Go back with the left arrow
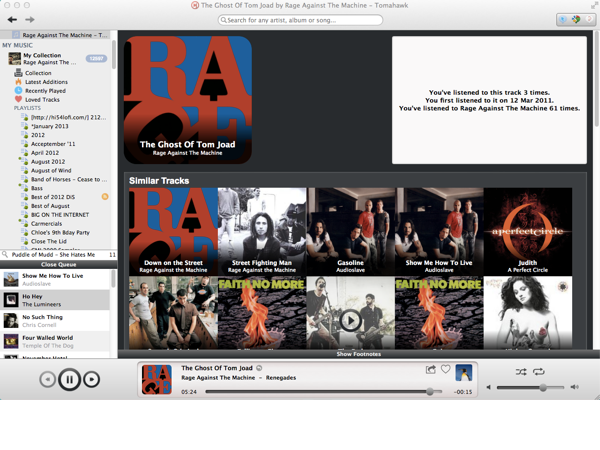 coord(12,20)
